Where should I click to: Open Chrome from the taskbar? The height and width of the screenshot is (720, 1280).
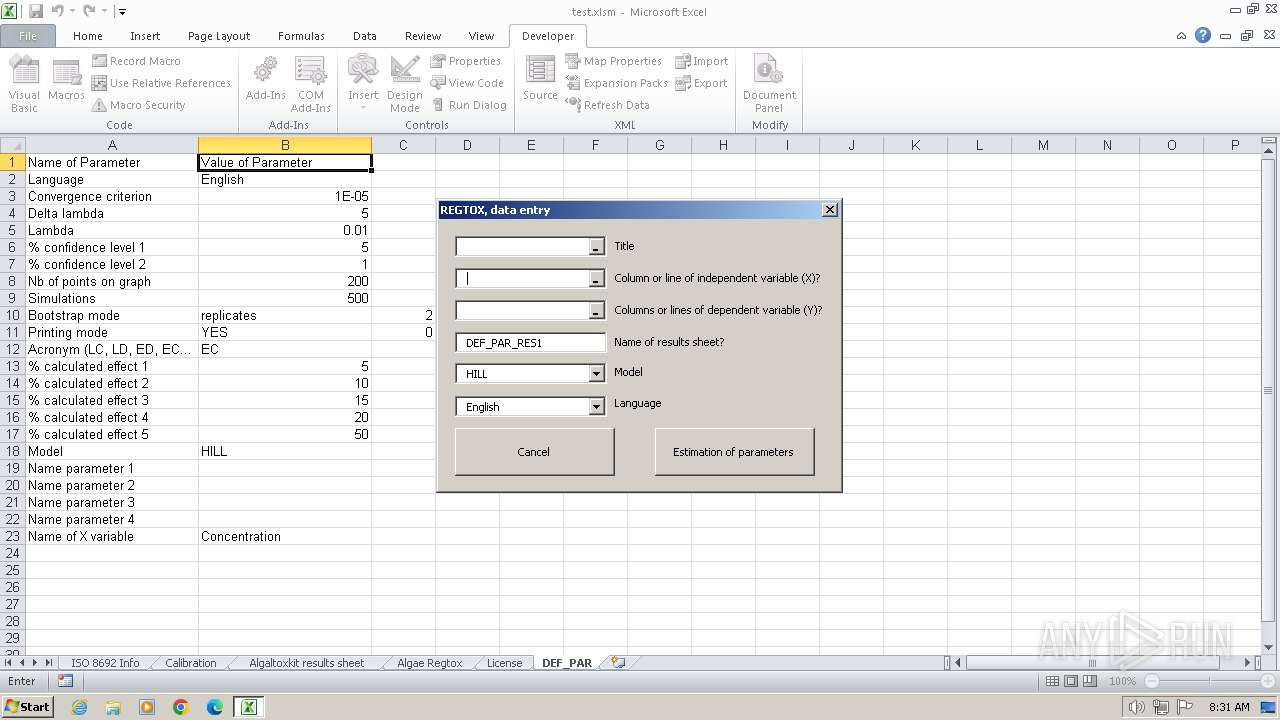tap(181, 707)
